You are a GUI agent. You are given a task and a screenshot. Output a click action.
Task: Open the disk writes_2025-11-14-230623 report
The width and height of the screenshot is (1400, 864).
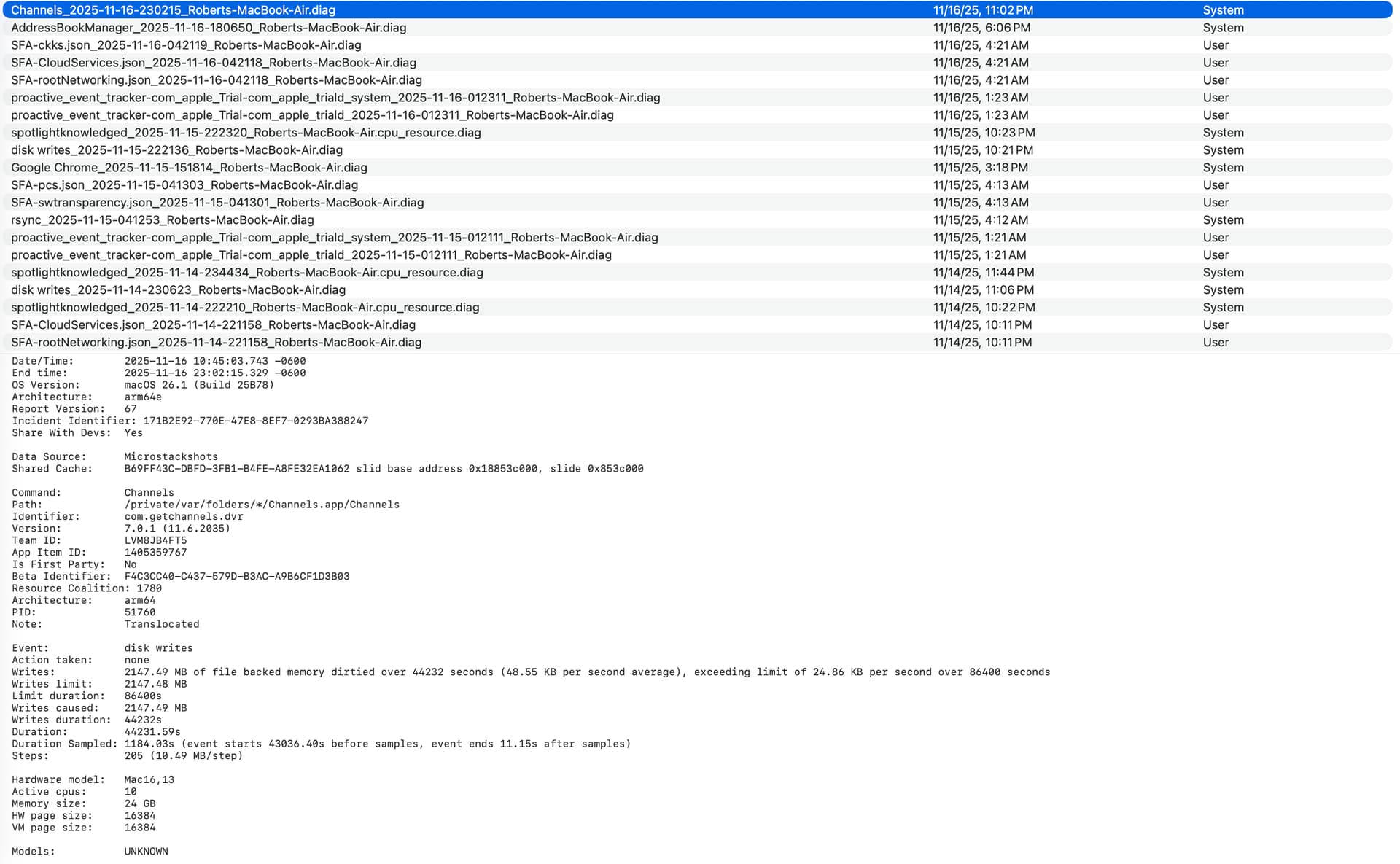178,290
